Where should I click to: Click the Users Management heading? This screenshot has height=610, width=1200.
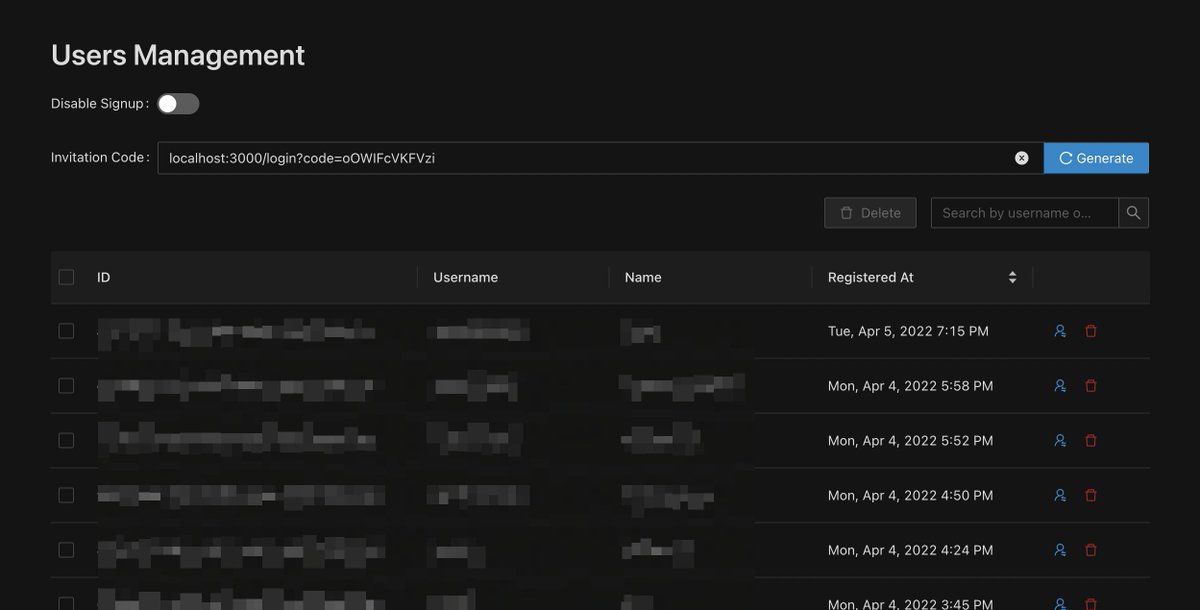[178, 55]
